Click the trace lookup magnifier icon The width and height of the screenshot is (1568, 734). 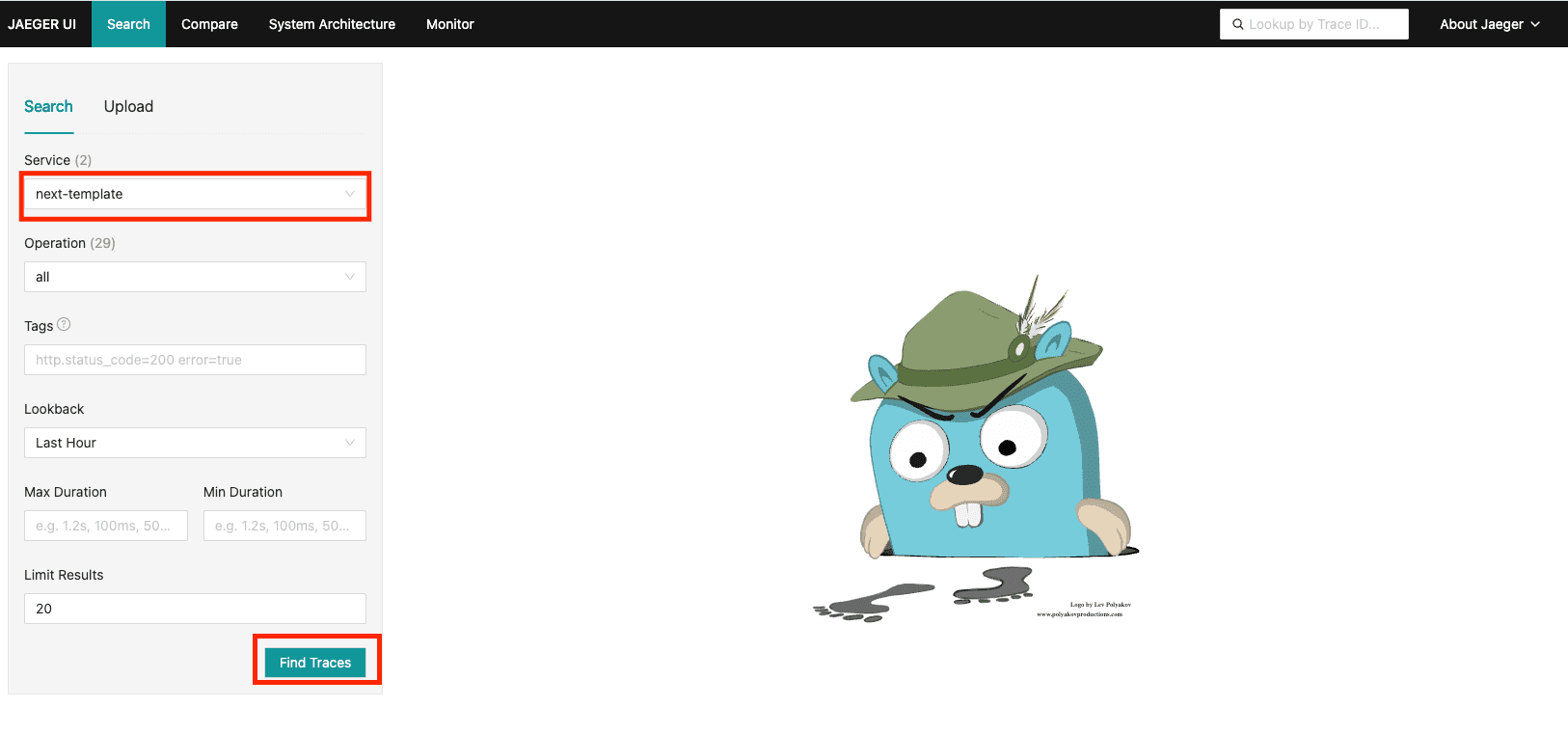pyautogui.click(x=1237, y=24)
